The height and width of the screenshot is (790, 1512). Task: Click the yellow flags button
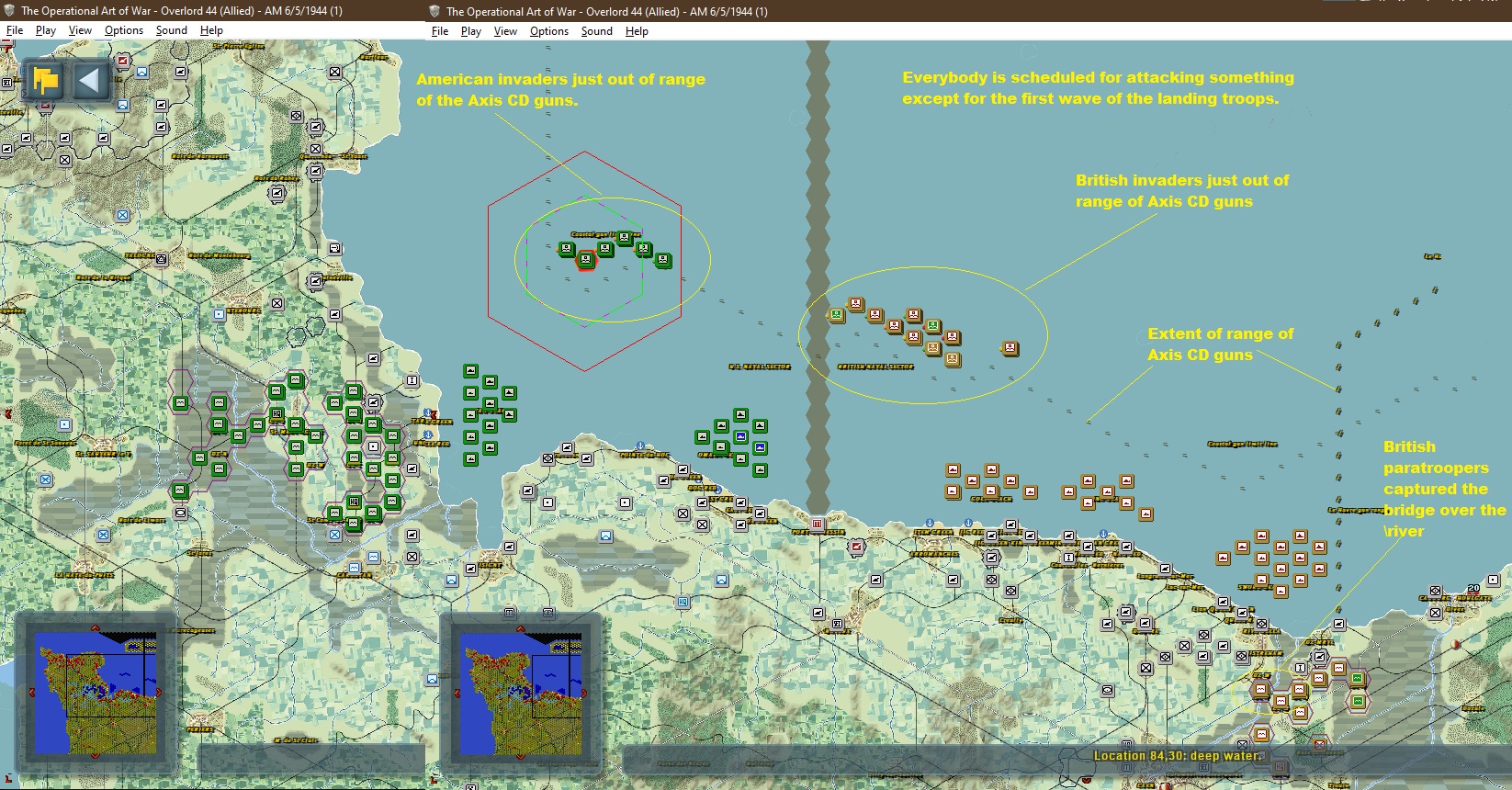46,81
